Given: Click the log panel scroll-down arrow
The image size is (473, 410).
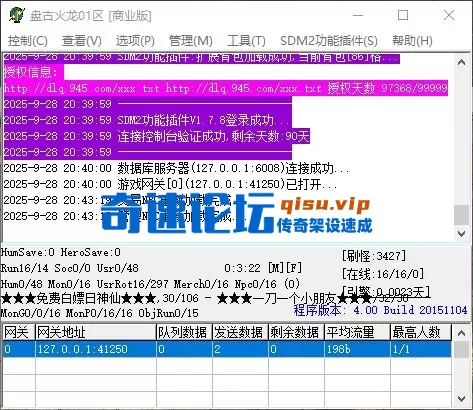Looking at the screenshot, I should coord(462,233).
